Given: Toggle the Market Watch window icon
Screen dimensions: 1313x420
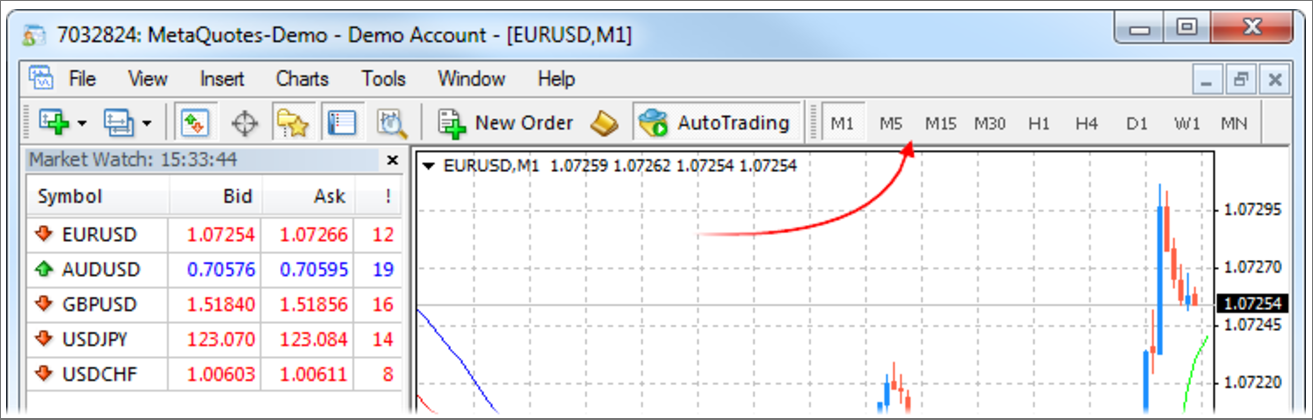Looking at the screenshot, I should tap(193, 123).
